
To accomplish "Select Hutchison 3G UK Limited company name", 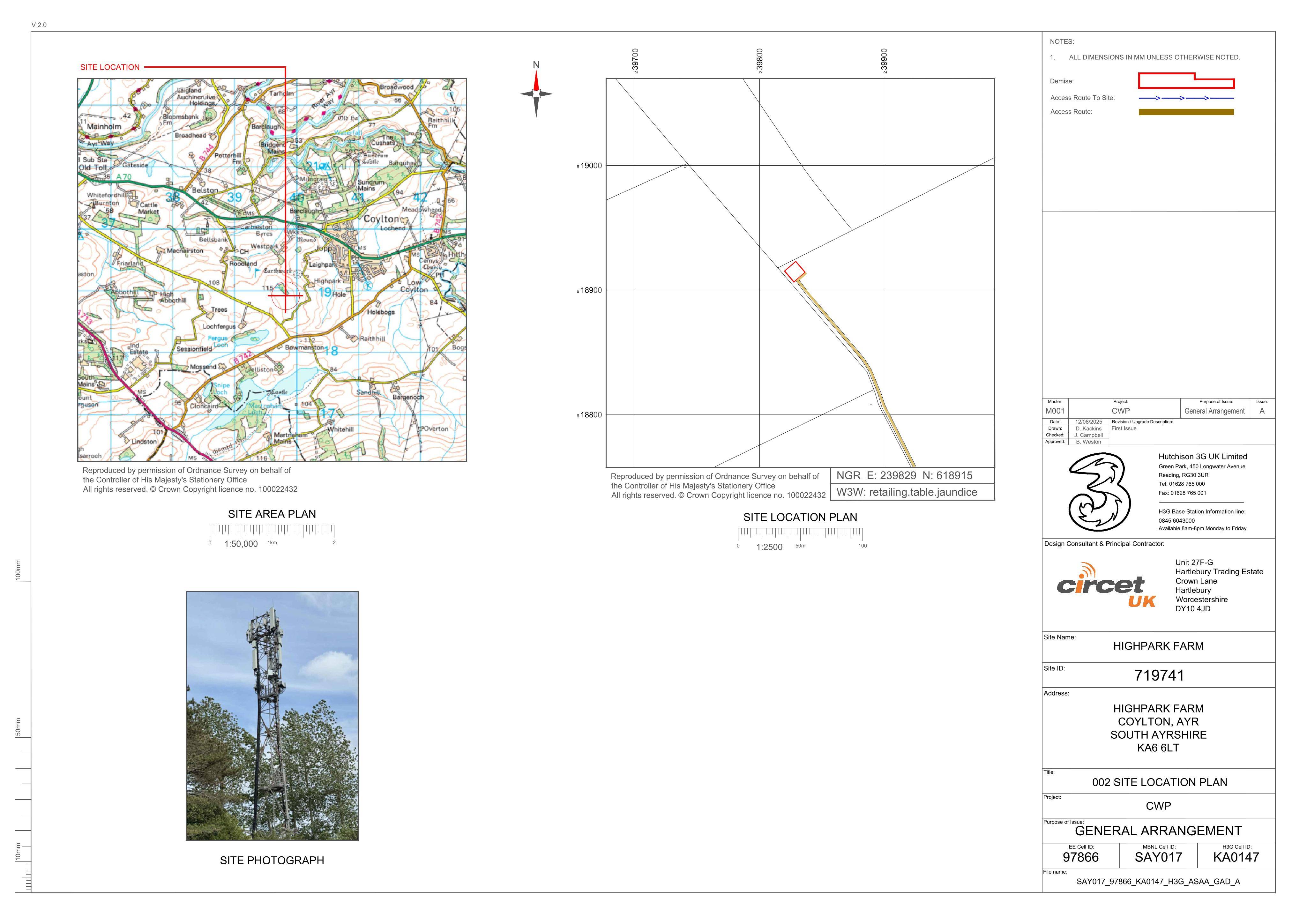I will pyautogui.click(x=1202, y=457).
